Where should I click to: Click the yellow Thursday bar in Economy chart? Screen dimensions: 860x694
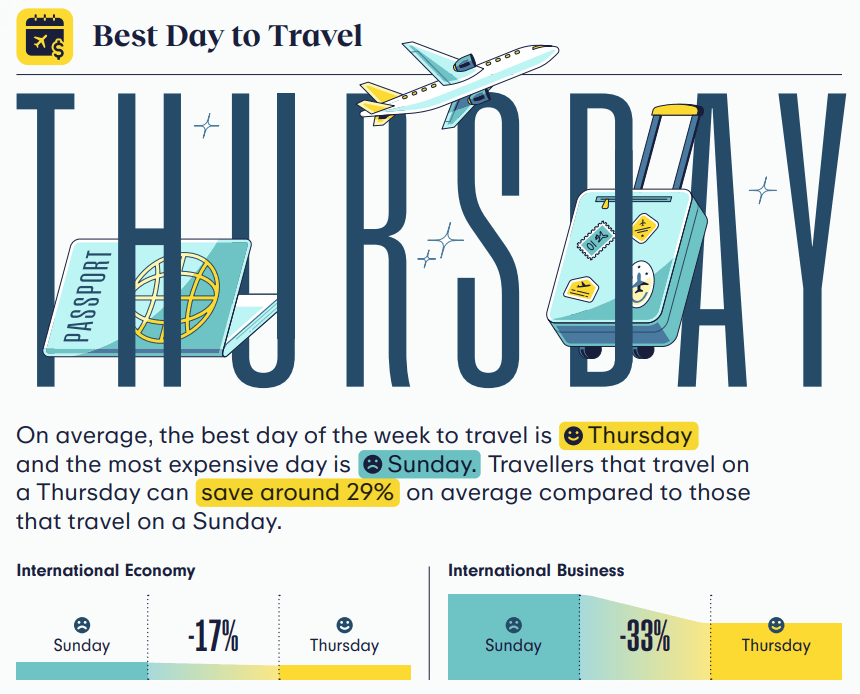(345, 673)
